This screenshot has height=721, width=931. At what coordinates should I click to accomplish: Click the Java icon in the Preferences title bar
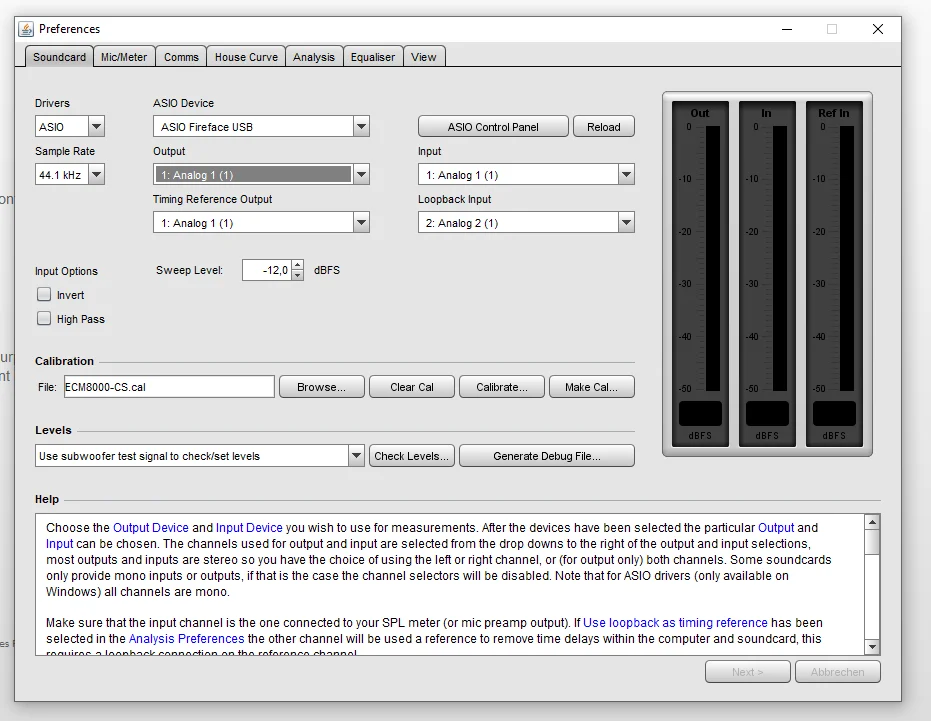tap(26, 29)
